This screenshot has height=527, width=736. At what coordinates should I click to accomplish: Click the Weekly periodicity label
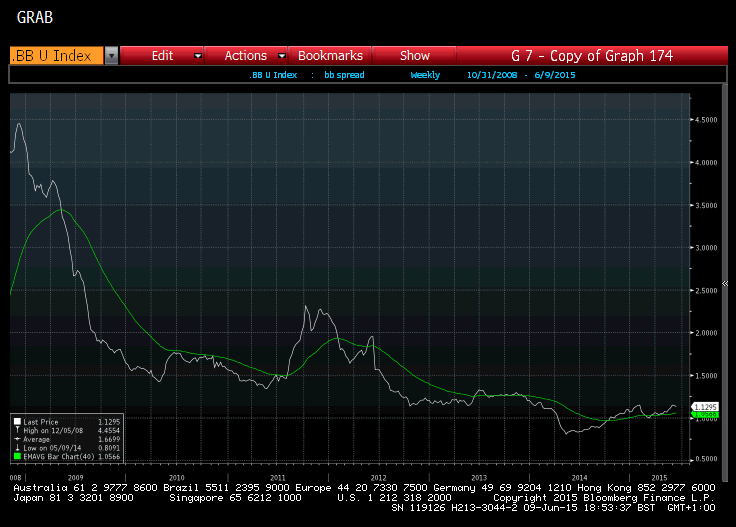(426, 75)
